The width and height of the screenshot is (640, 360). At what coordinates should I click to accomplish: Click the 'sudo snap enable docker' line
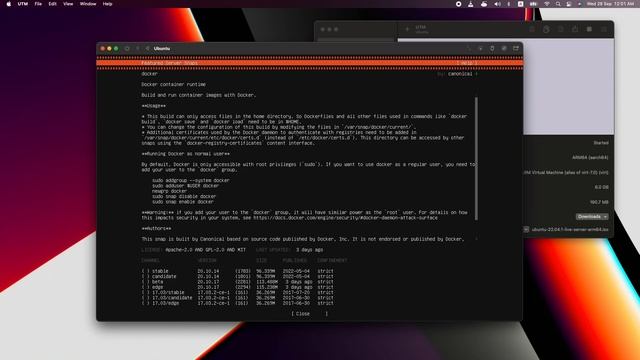(x=182, y=202)
